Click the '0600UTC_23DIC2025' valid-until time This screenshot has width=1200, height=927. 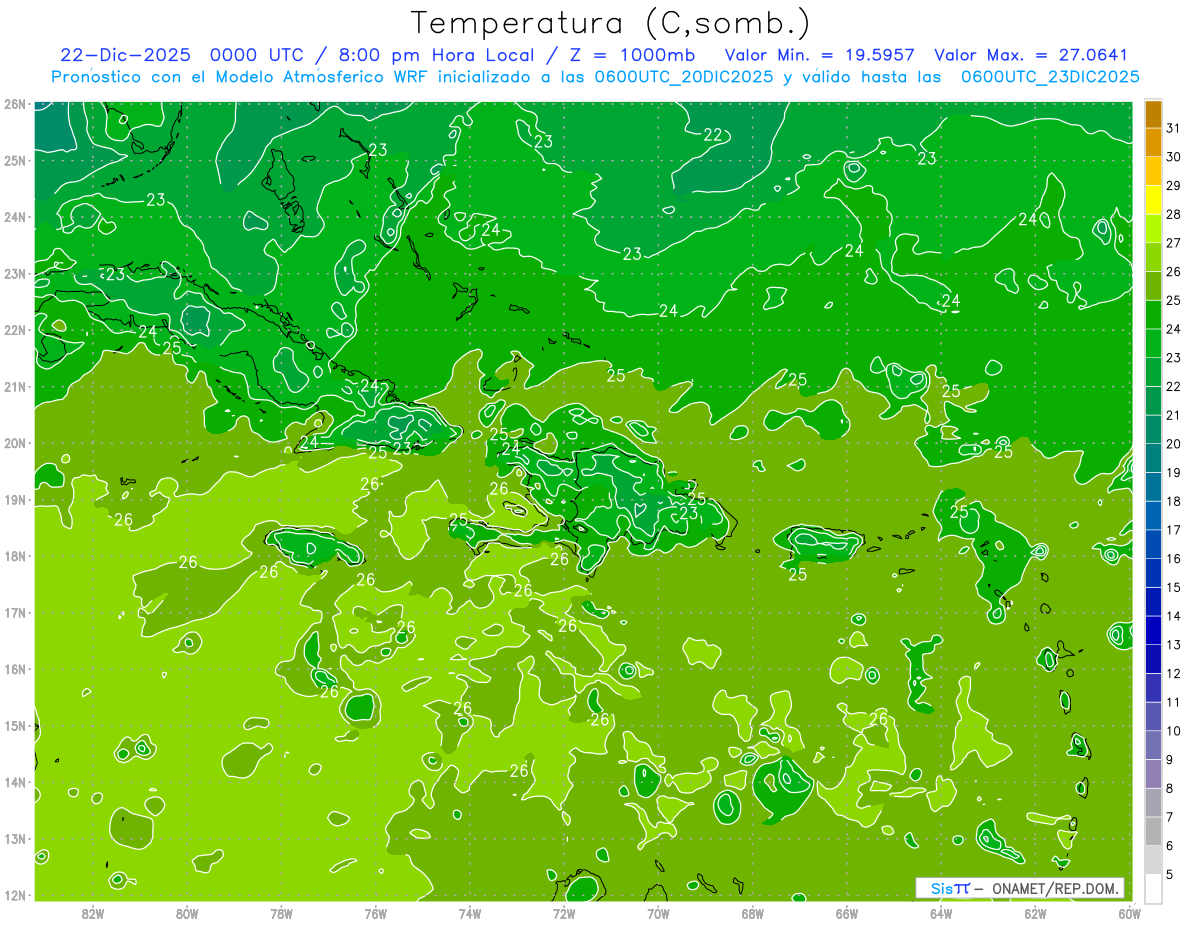pos(1050,77)
